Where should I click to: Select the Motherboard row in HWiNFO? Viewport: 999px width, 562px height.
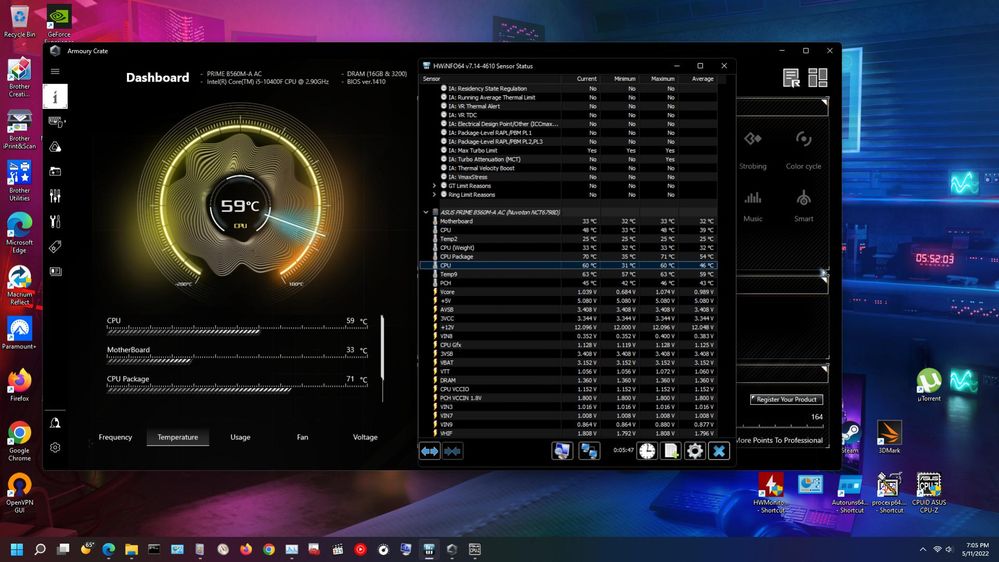[x=568, y=221]
